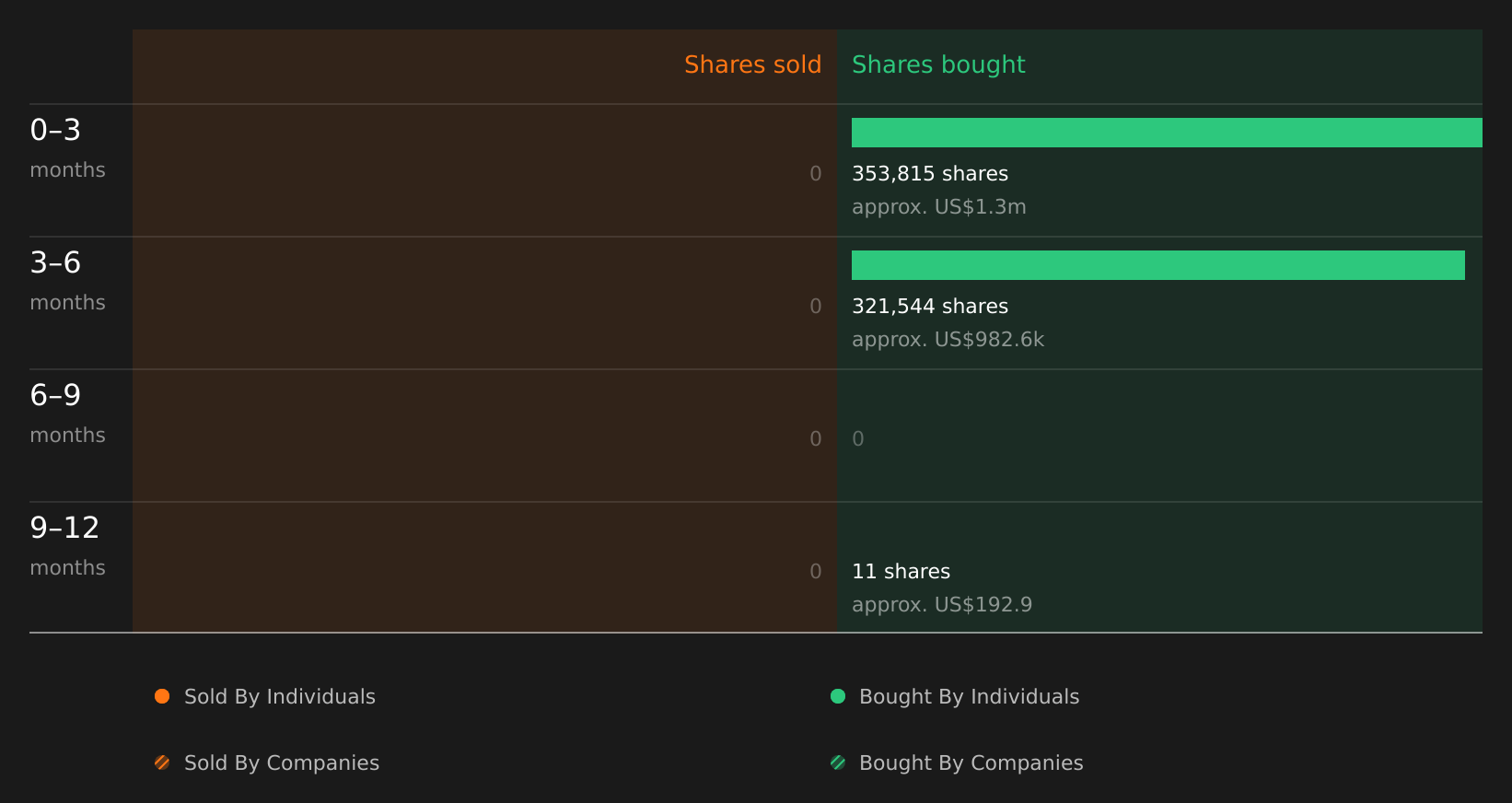Select the 0–3 months green bar
The width and height of the screenshot is (1512, 803).
(x=1167, y=133)
